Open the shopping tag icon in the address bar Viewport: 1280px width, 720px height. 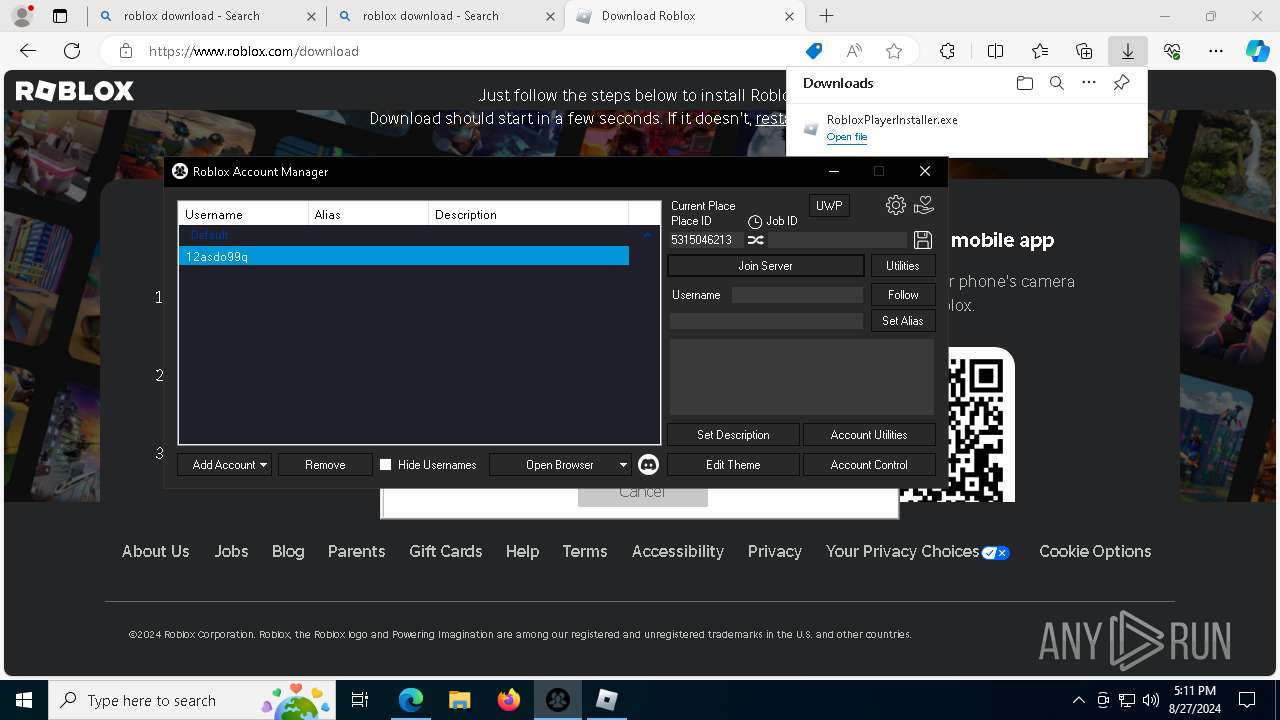click(814, 51)
